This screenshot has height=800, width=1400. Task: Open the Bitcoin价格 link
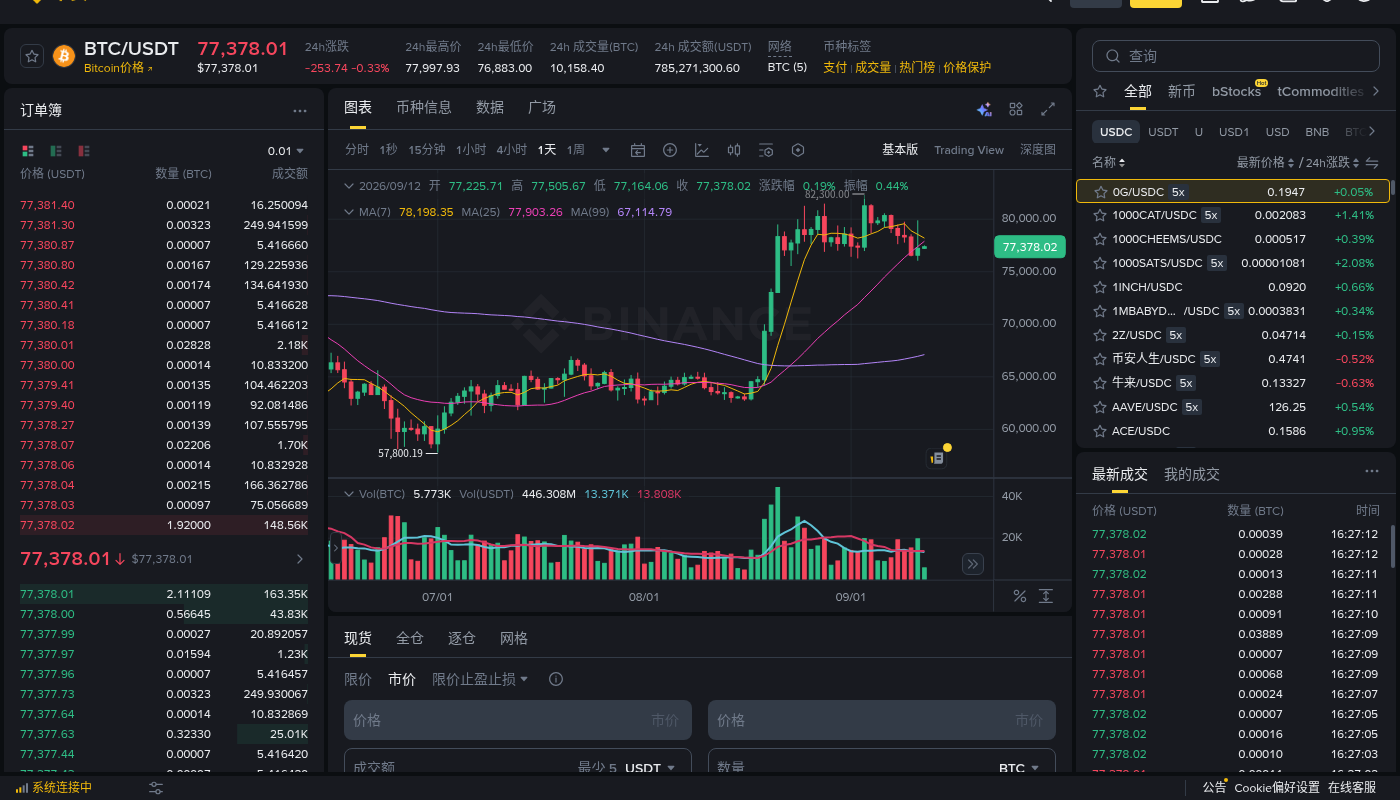click(118, 68)
